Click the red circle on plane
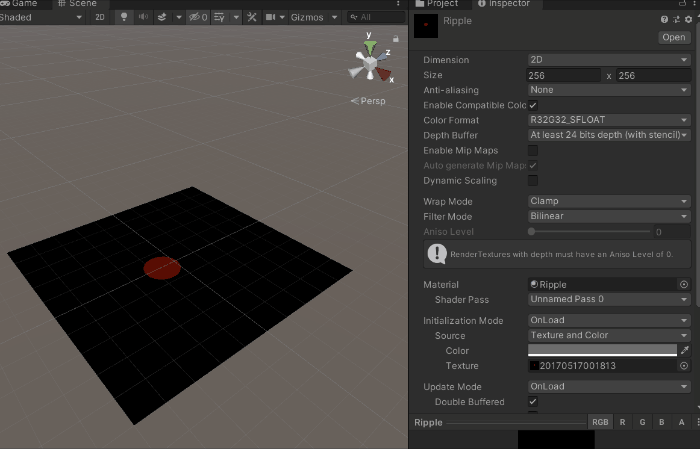Screen dimensions: 700x449 162,268
